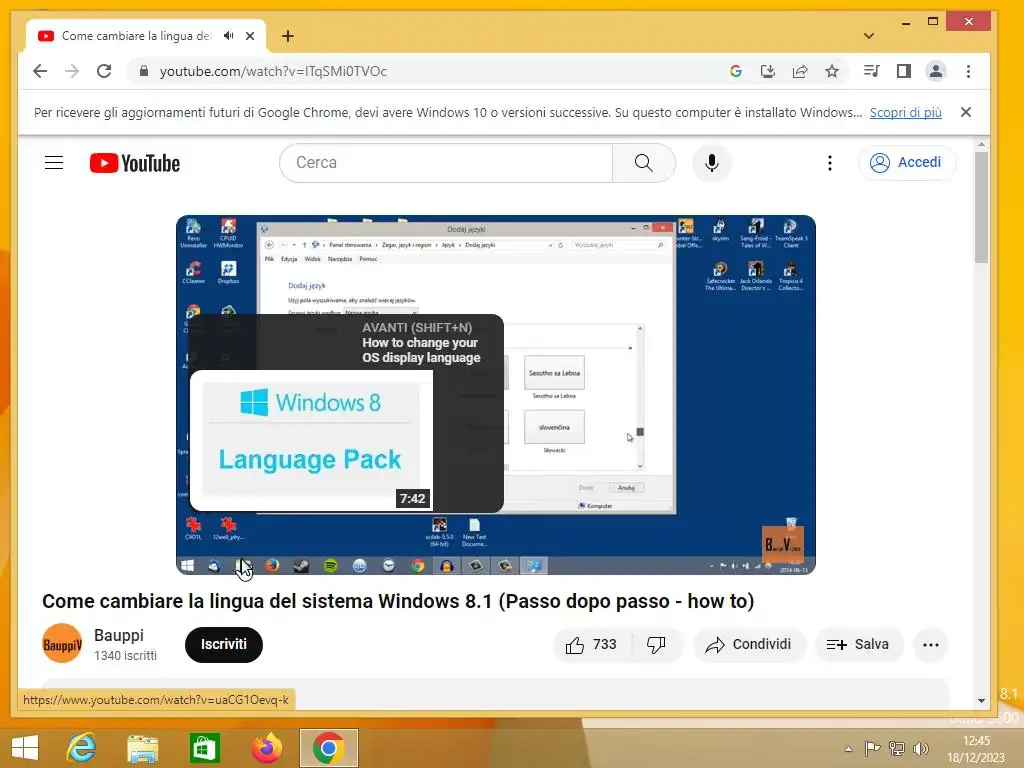Dislike the video with thumbs down
This screenshot has height=768, width=1024.
(656, 645)
